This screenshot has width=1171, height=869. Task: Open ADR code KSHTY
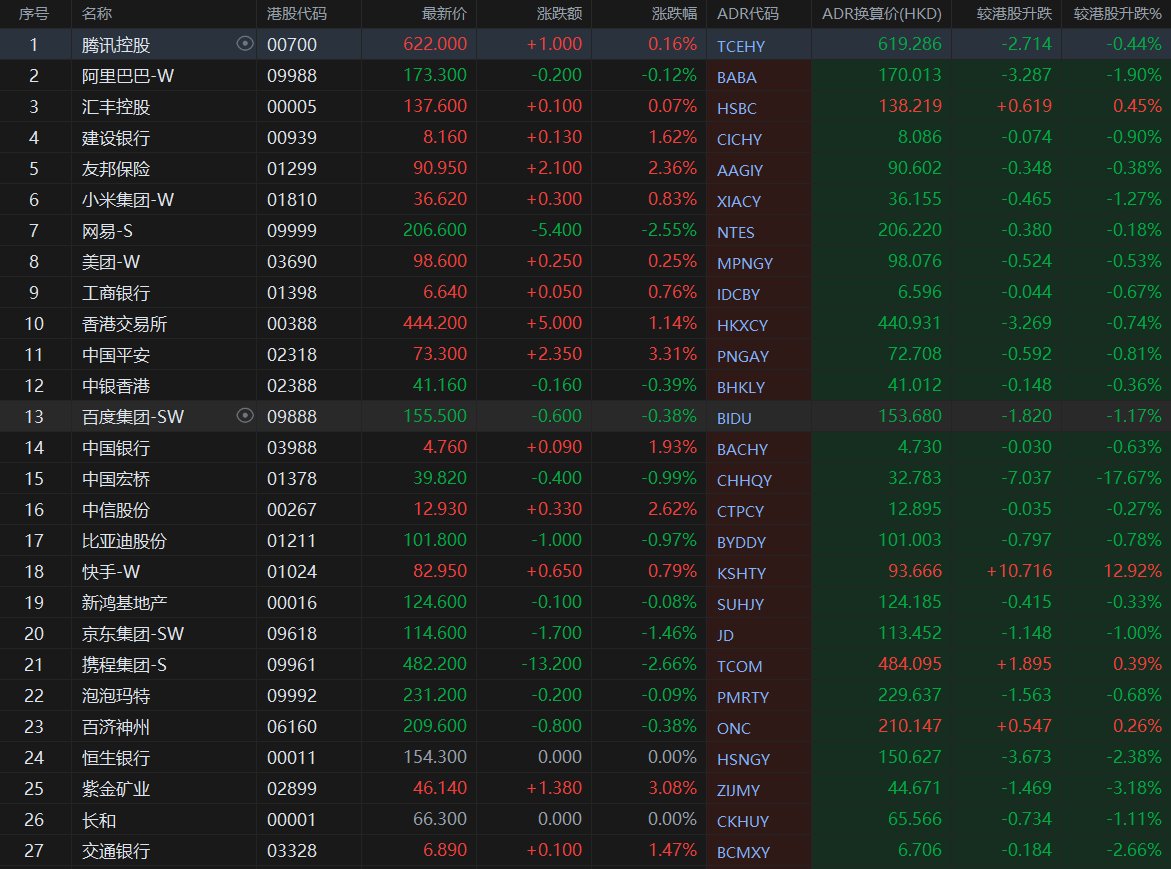pos(741,573)
